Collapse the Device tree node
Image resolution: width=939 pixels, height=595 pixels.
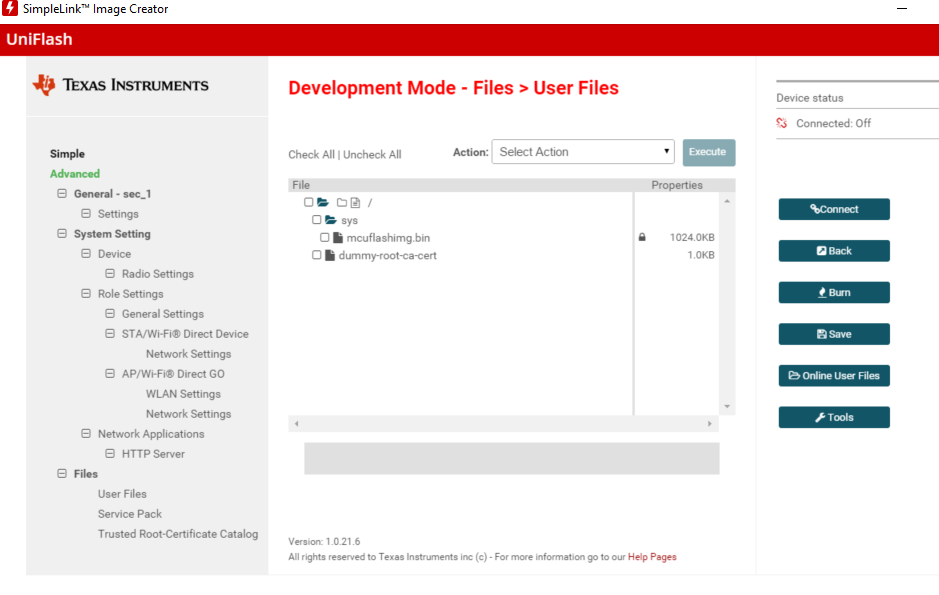(86, 253)
